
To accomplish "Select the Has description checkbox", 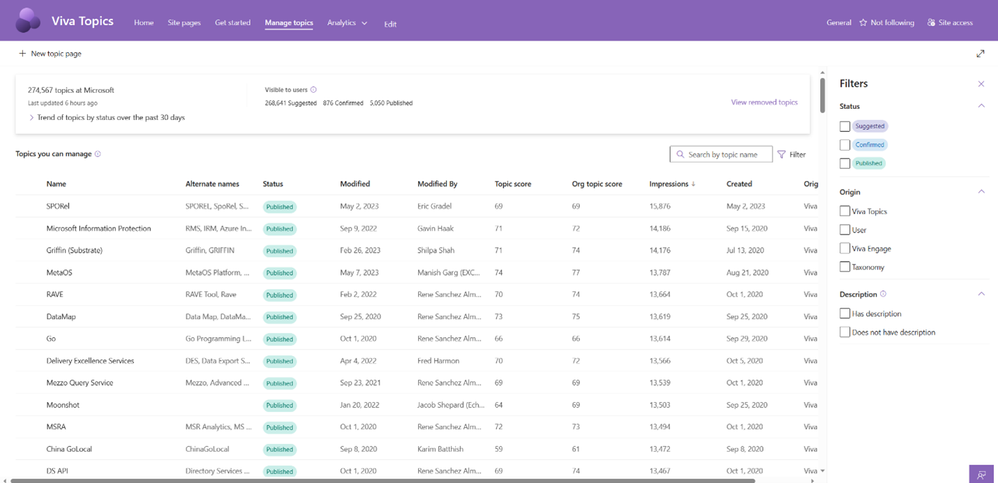I will [x=845, y=313].
